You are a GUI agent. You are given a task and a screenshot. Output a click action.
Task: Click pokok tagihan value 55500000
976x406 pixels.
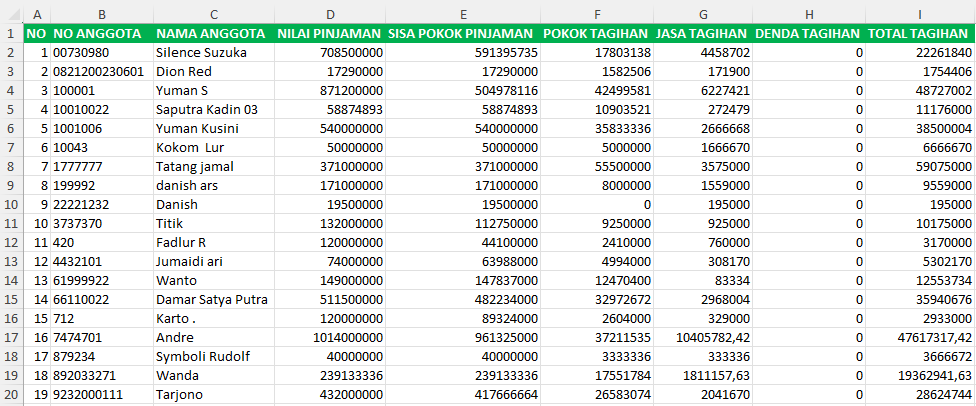point(596,166)
